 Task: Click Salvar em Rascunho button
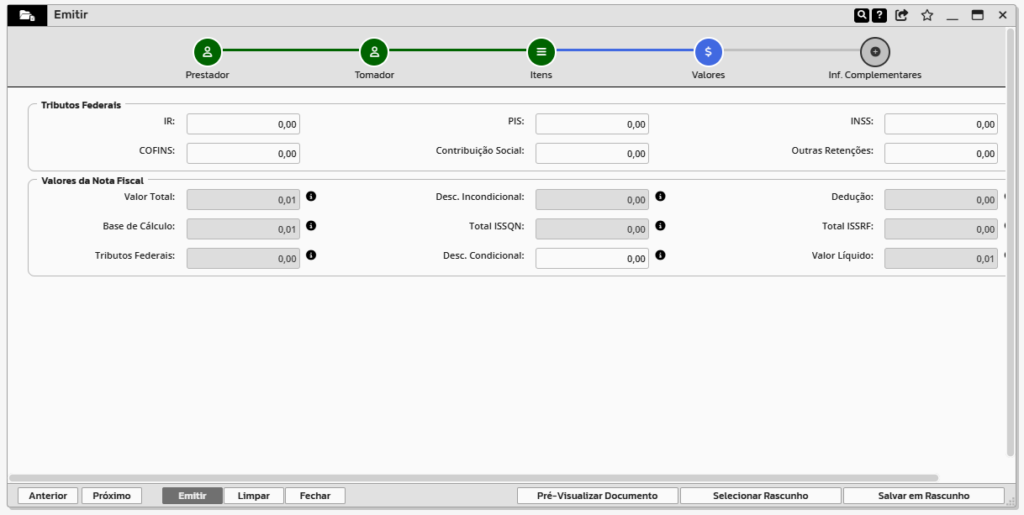[923, 496]
